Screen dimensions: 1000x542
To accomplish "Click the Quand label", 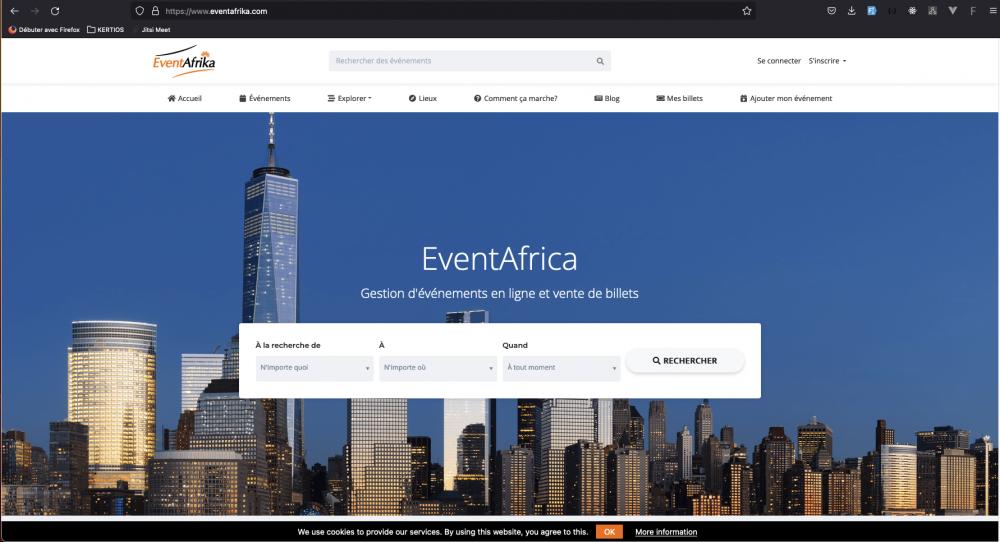I will pyautogui.click(x=515, y=345).
